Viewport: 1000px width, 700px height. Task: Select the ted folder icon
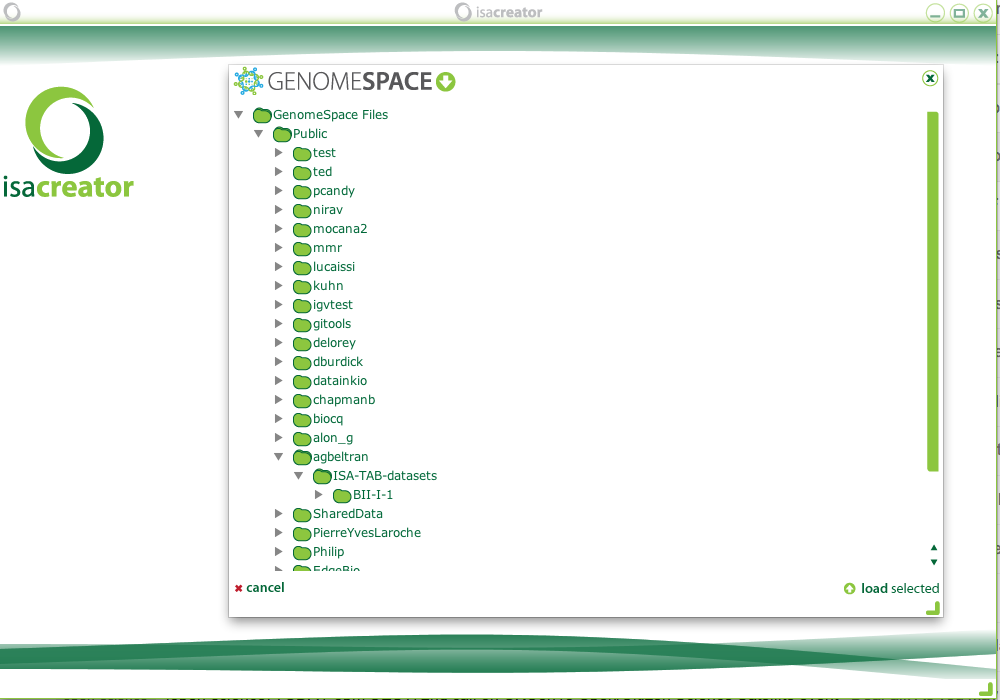click(302, 173)
